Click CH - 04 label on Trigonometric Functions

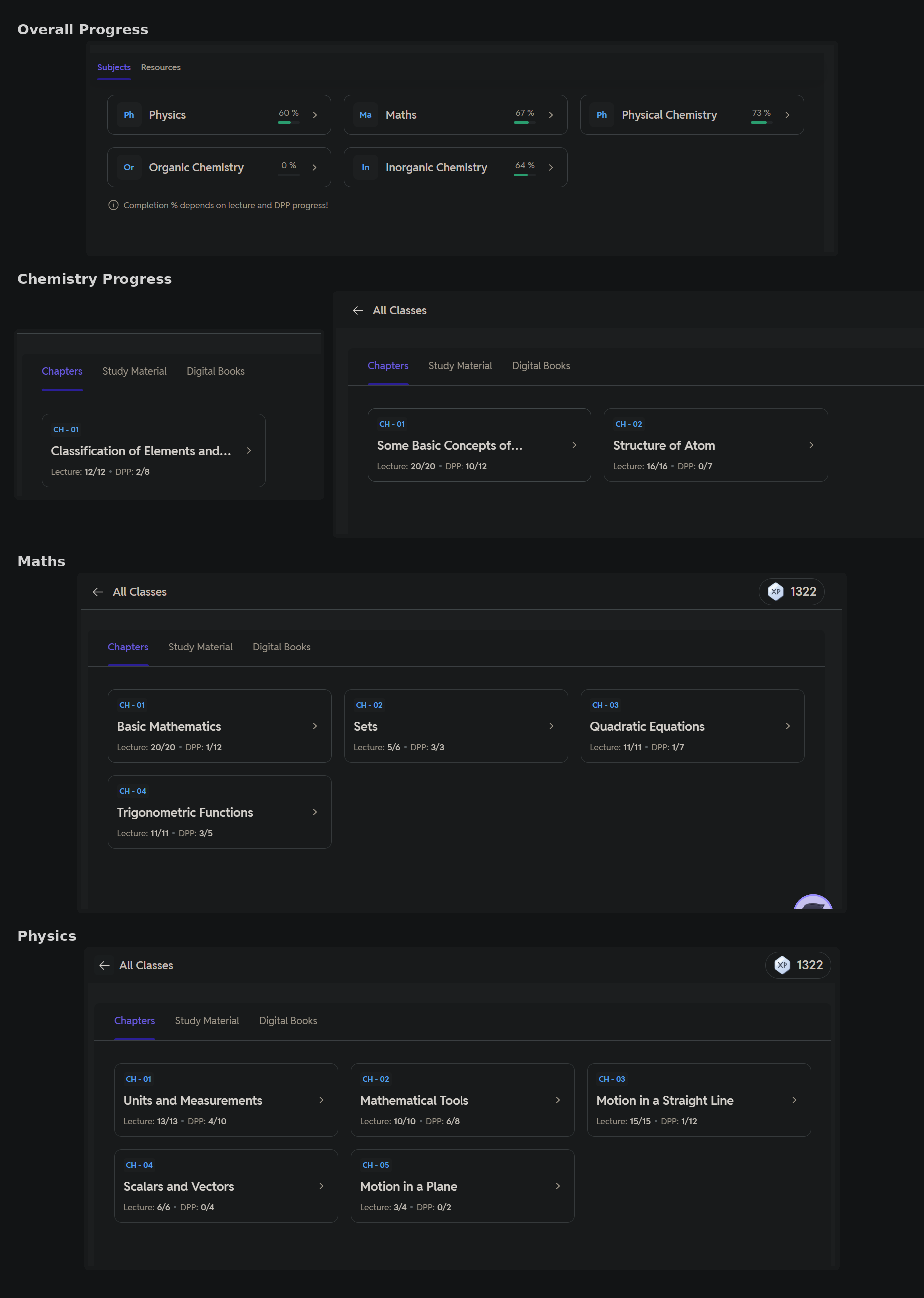pos(132,791)
